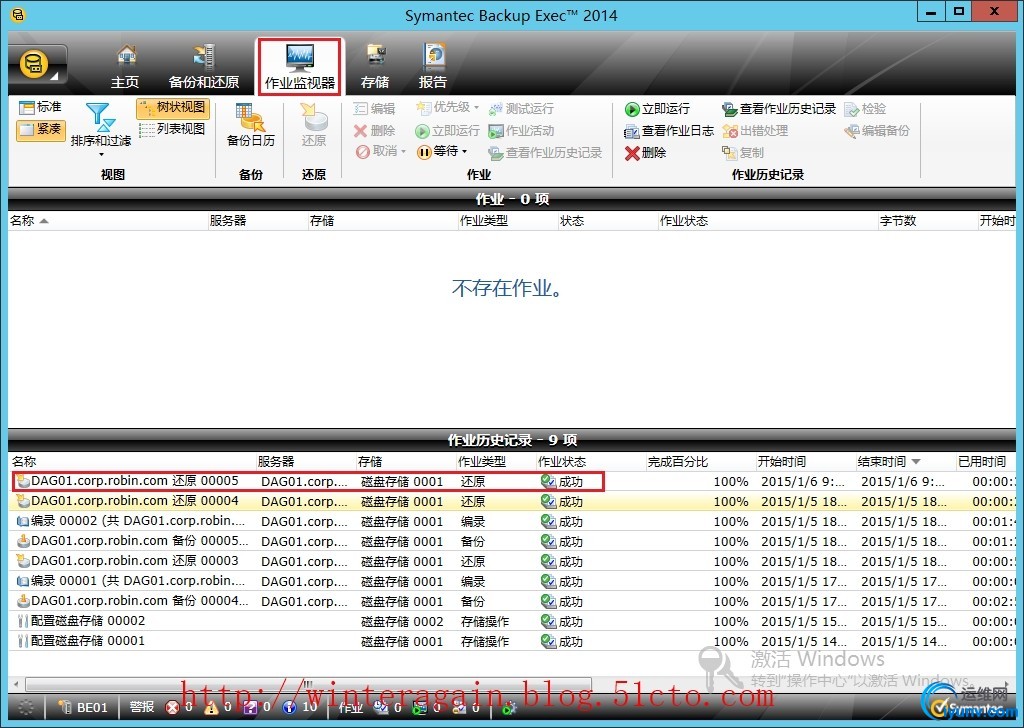Click the tools icon of 配置磁盘存储 00002 row
This screenshot has height=728, width=1024.
23,622
